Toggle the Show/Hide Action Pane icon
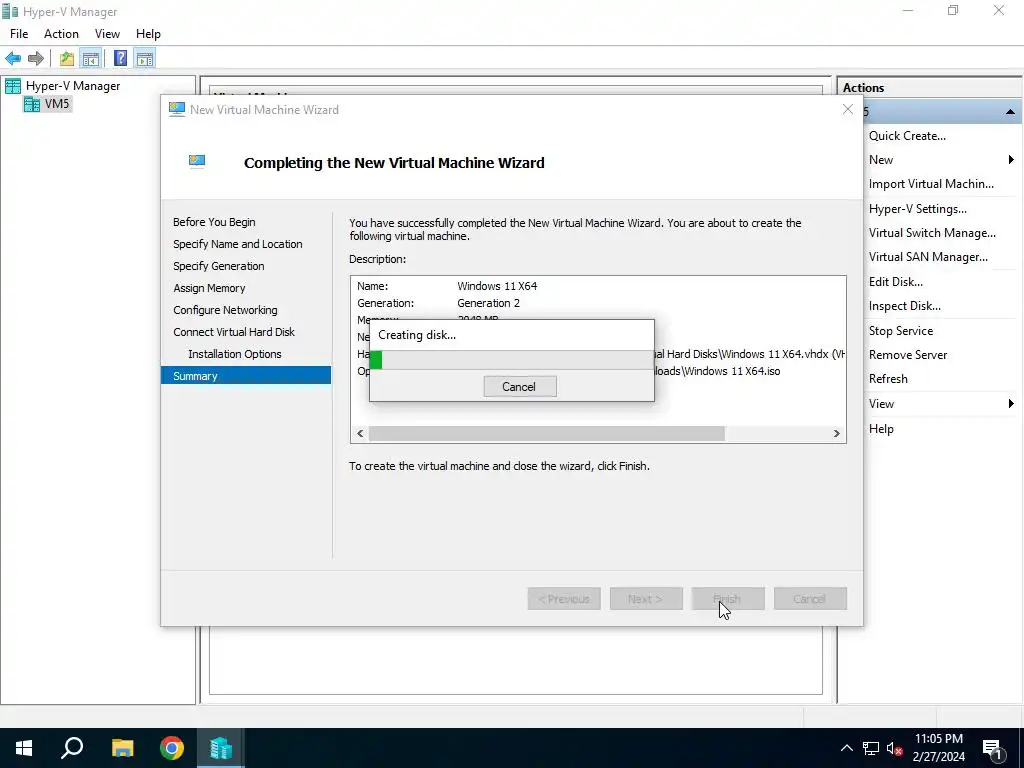 pyautogui.click(x=145, y=59)
